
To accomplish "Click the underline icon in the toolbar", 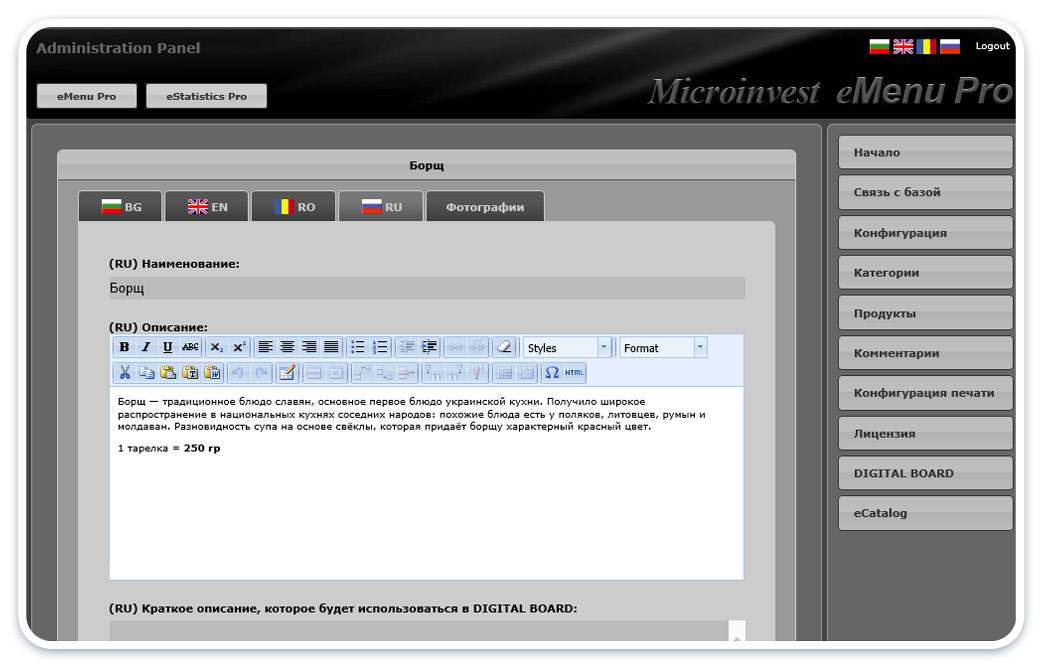I will [x=168, y=347].
